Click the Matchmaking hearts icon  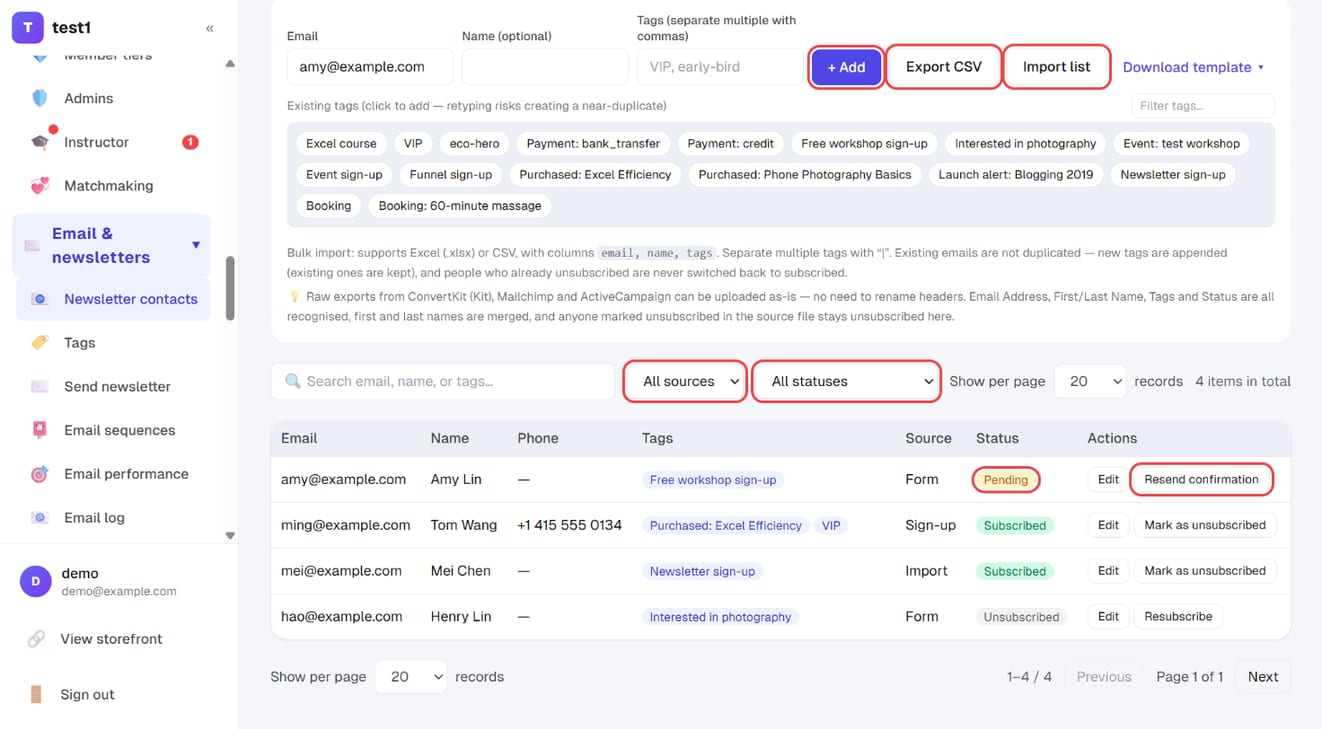click(x=39, y=186)
